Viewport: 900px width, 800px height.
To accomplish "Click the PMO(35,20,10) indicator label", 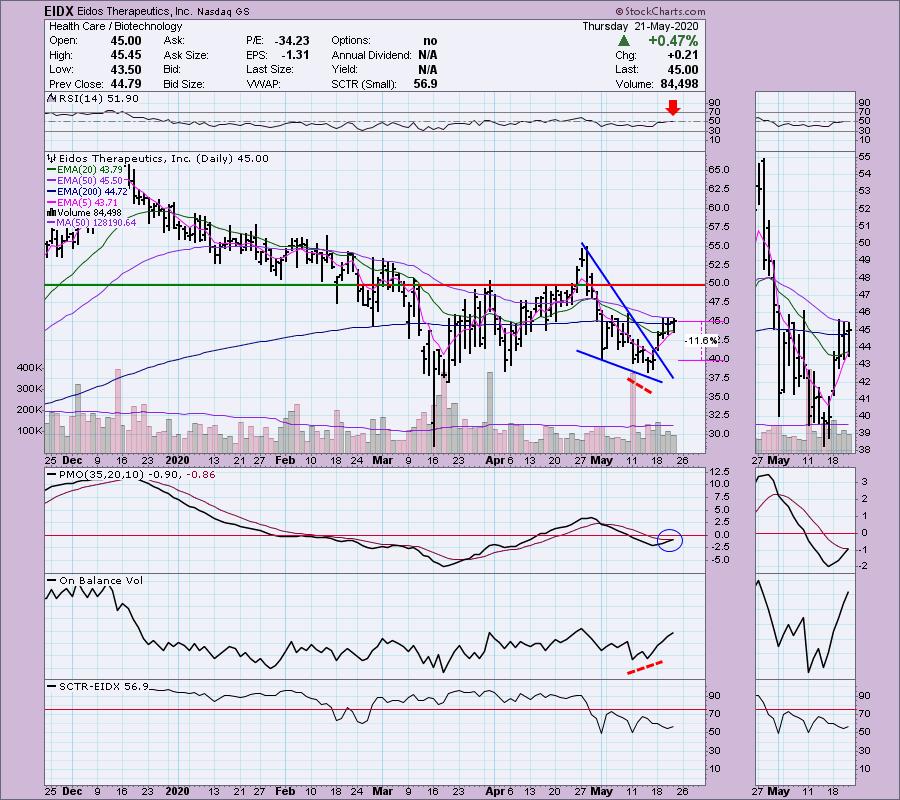I will tap(130, 475).
